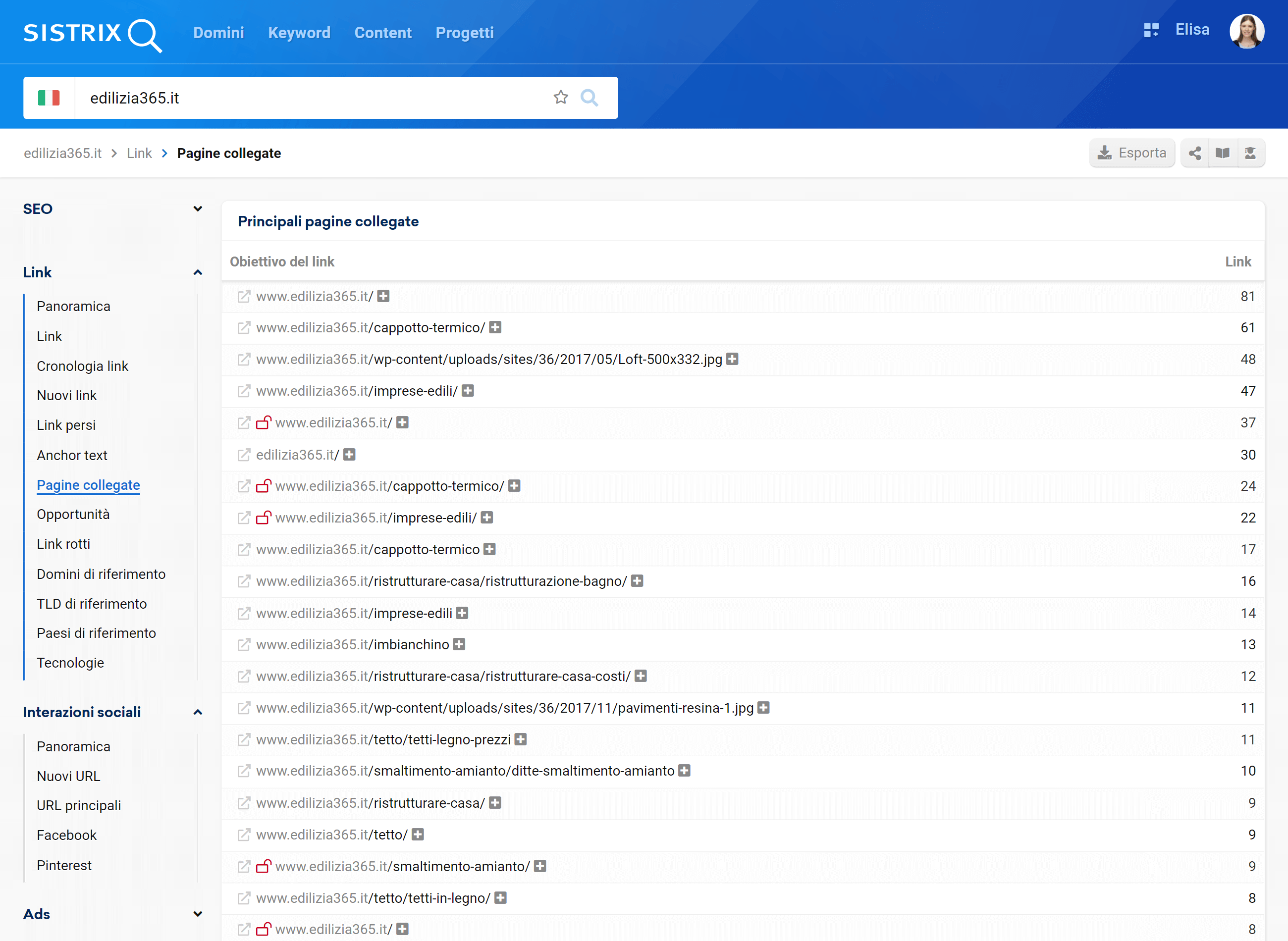Click the tetto/tetti-in-legno/ URL text

tap(373, 898)
